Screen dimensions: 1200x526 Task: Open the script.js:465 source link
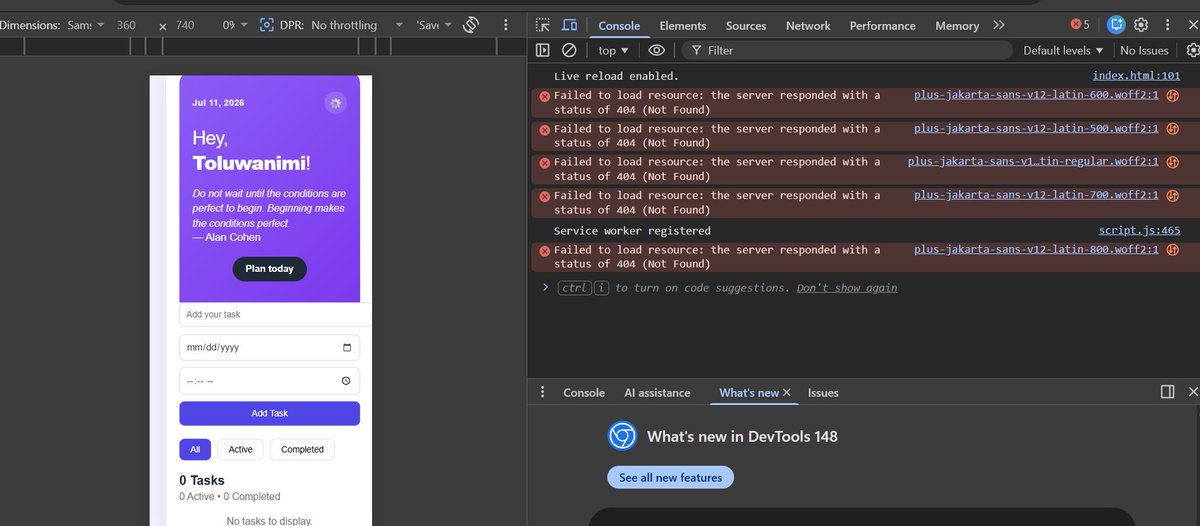click(1139, 230)
